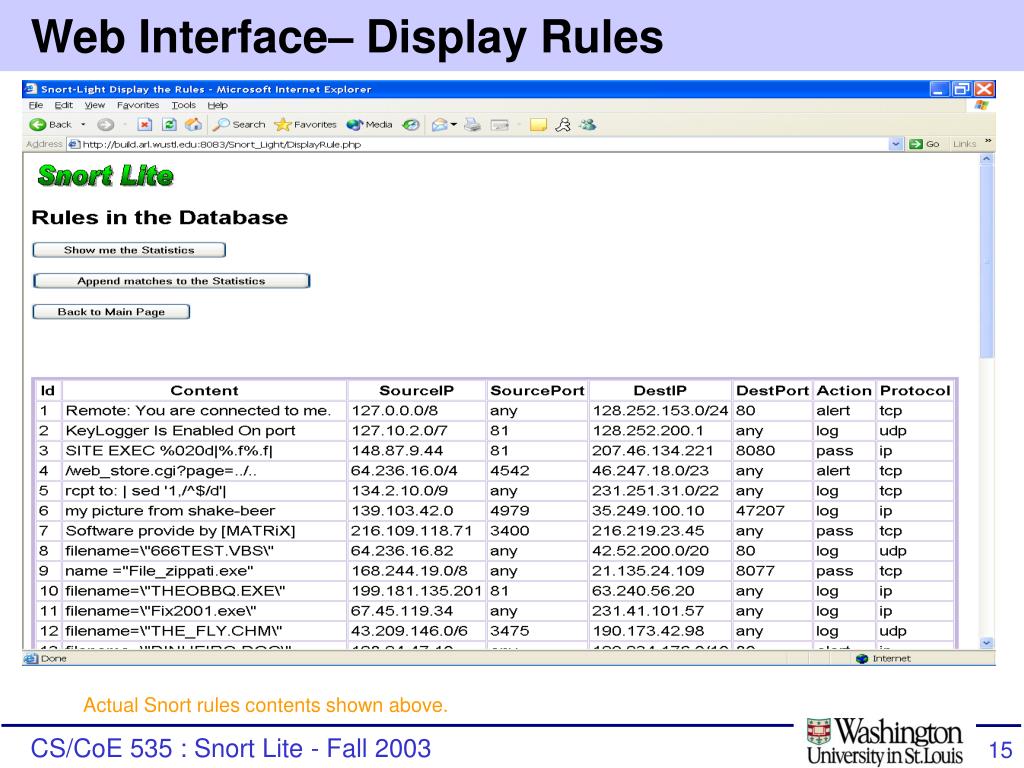Screen dimensions: 1024x768
Task: Click the Content column header
Action: coord(204,391)
